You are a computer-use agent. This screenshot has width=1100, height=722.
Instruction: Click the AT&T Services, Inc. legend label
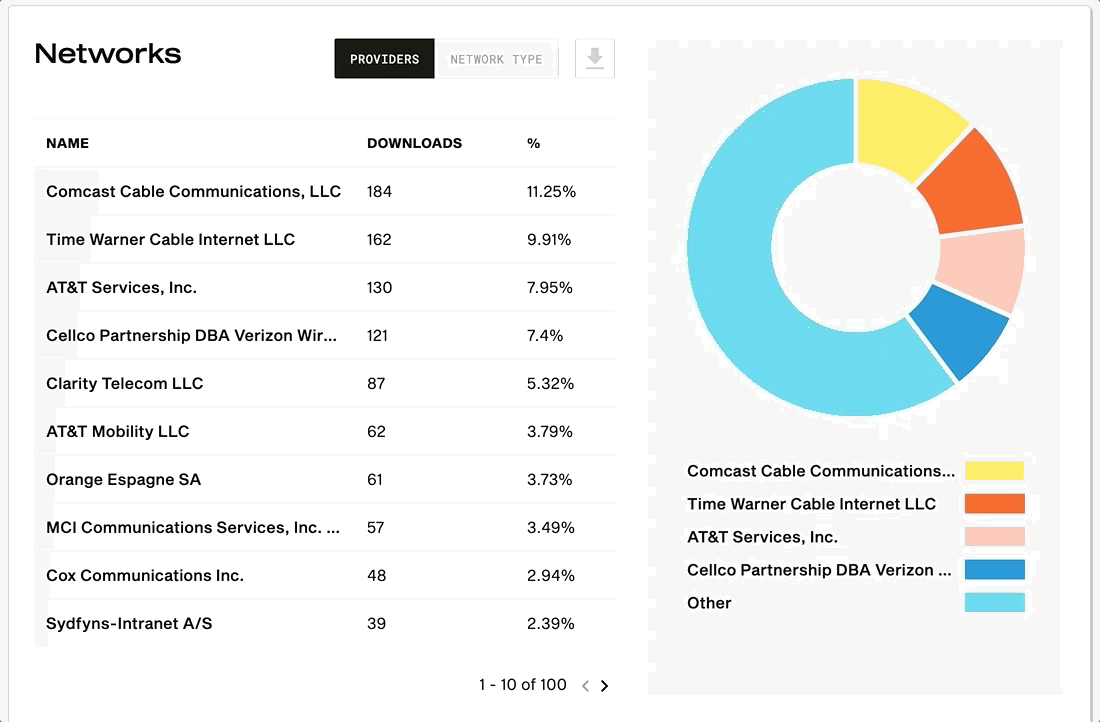pyautogui.click(x=763, y=537)
